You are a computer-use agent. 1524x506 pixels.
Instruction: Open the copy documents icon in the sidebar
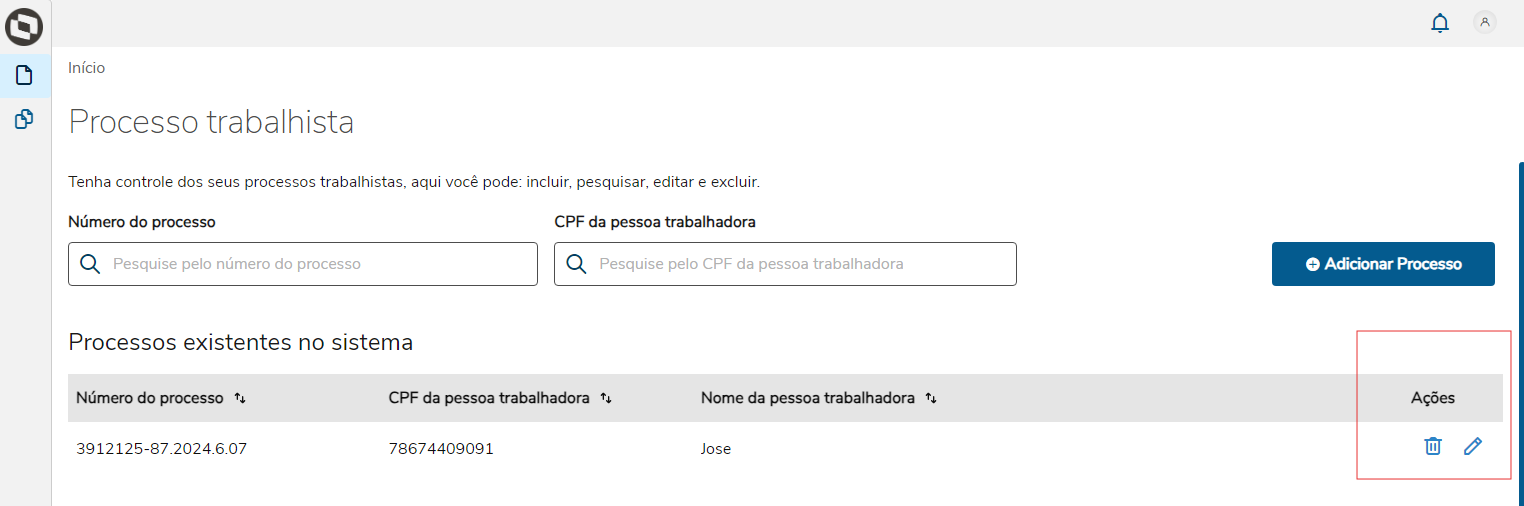pyautogui.click(x=24, y=120)
